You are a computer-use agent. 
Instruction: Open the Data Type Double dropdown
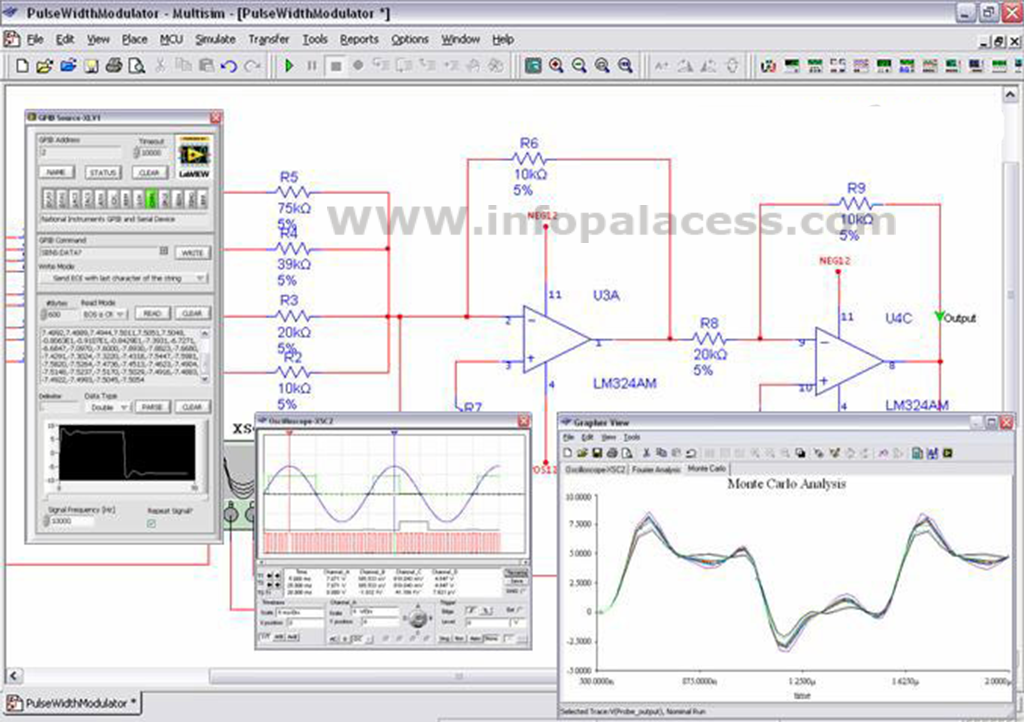108,406
